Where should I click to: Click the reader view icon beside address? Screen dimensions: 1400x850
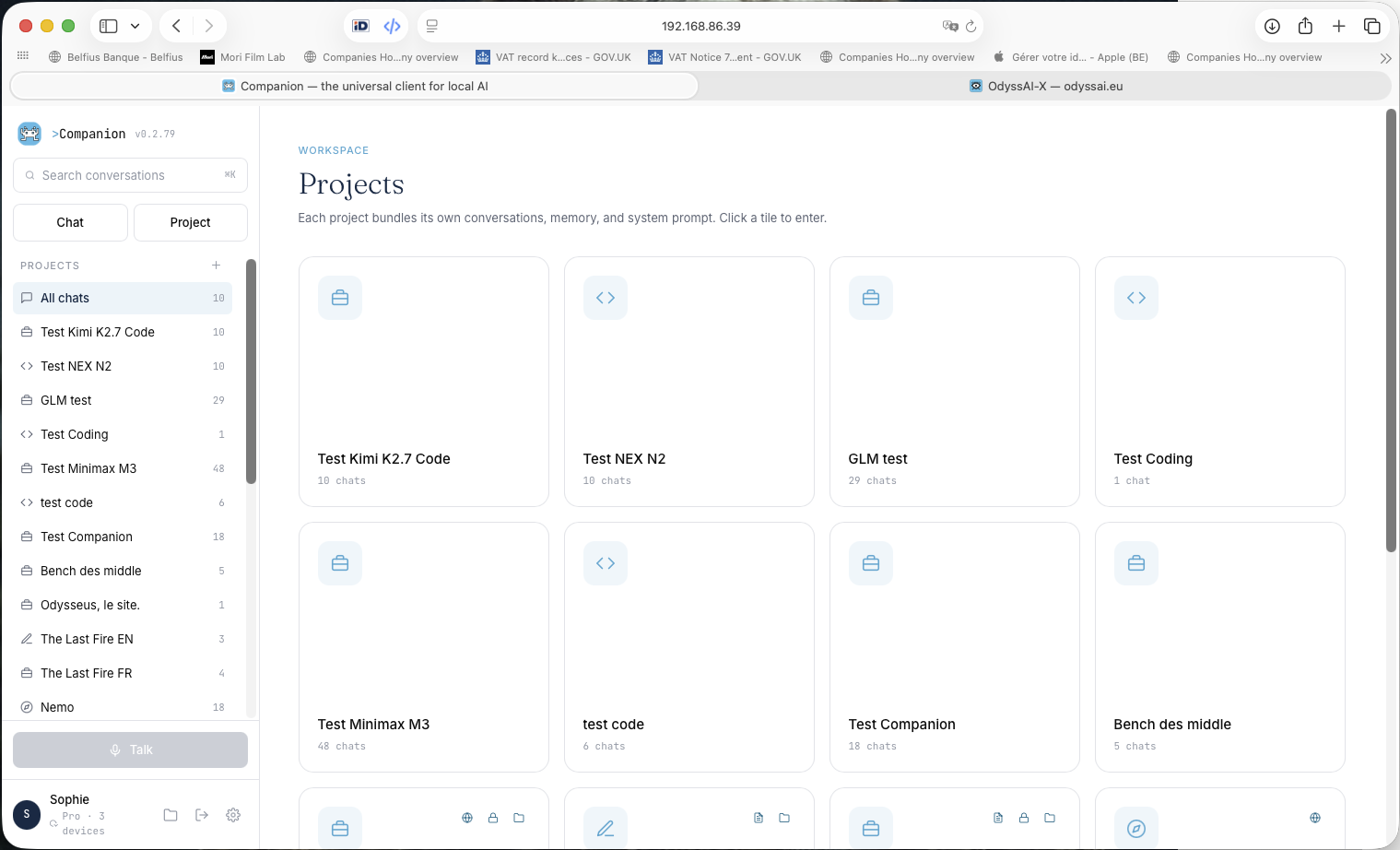(x=432, y=26)
